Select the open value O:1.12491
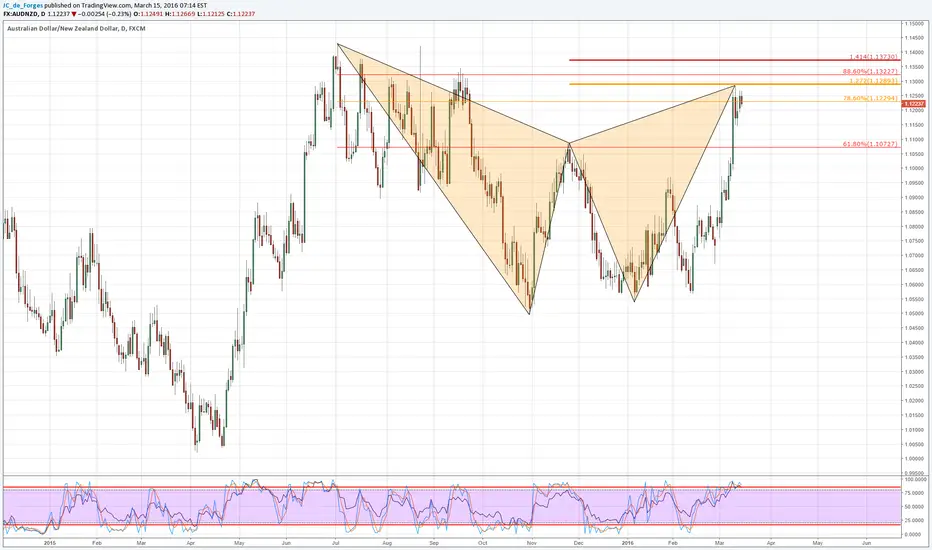 pos(149,13)
